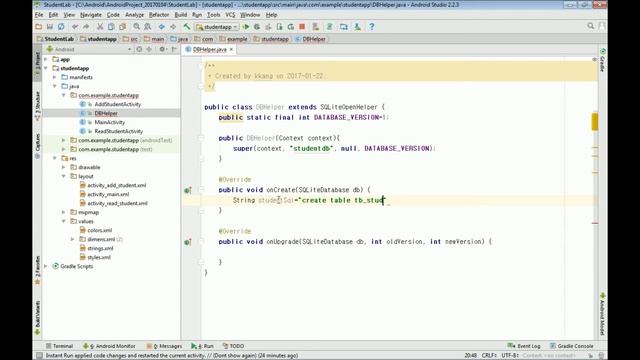The height and width of the screenshot is (360, 640).
Task: Run the app with the green play icon
Action: point(246,27)
